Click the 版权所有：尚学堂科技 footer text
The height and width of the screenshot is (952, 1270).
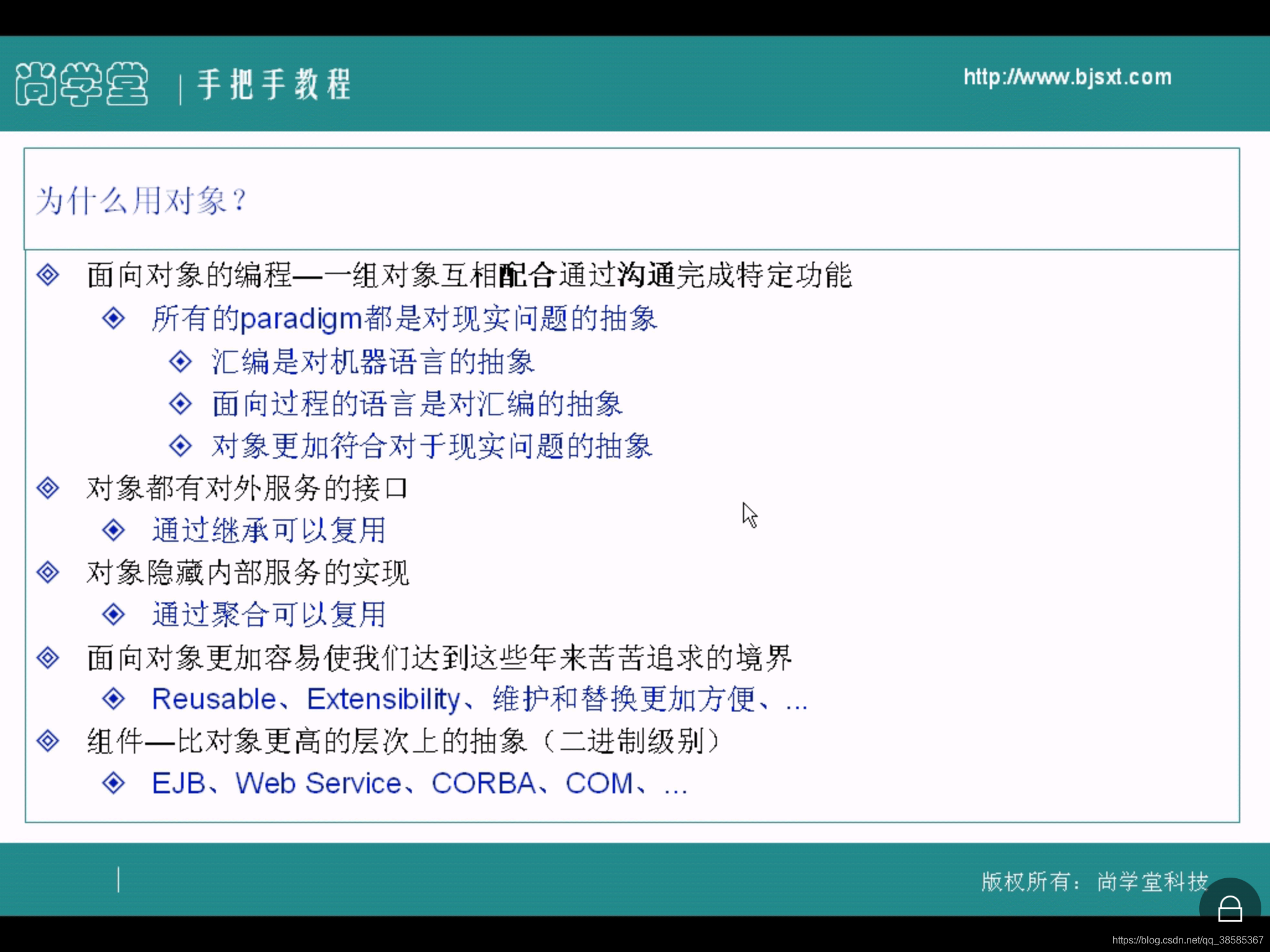tap(1094, 881)
